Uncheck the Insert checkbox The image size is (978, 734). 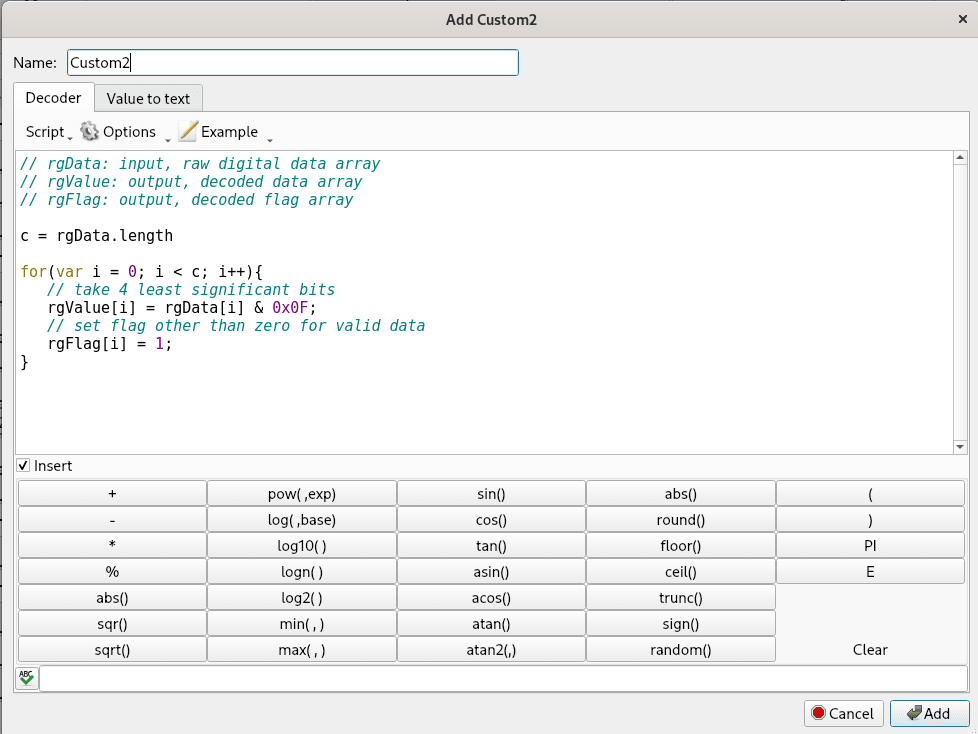pos(24,466)
